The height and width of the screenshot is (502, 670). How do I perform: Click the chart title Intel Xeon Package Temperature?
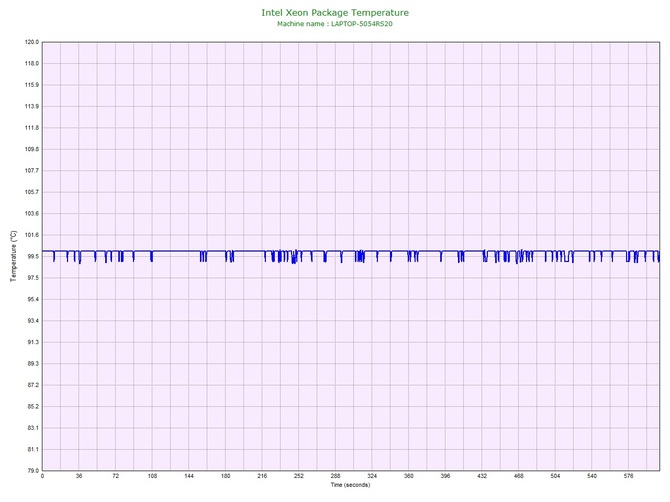335,13
